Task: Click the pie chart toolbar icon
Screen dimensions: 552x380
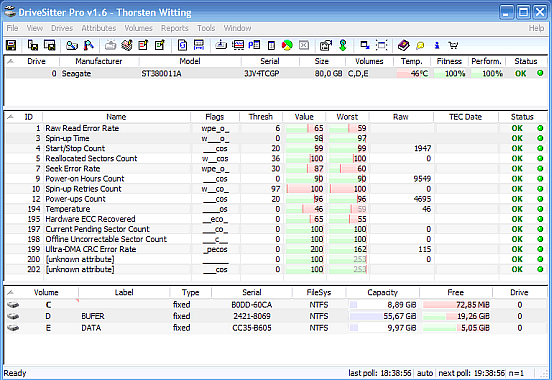Action: pos(287,45)
